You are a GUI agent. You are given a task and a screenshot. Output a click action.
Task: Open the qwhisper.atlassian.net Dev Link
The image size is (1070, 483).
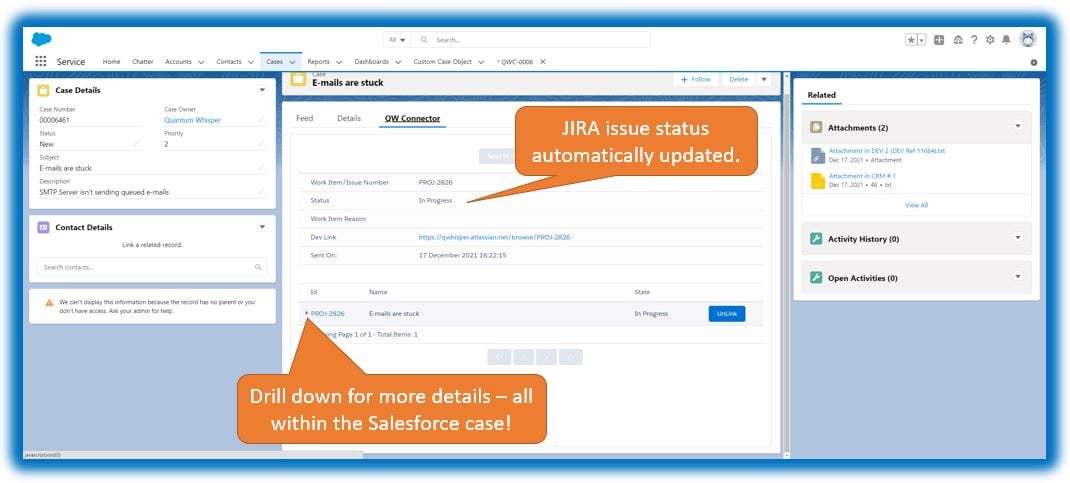click(494, 237)
